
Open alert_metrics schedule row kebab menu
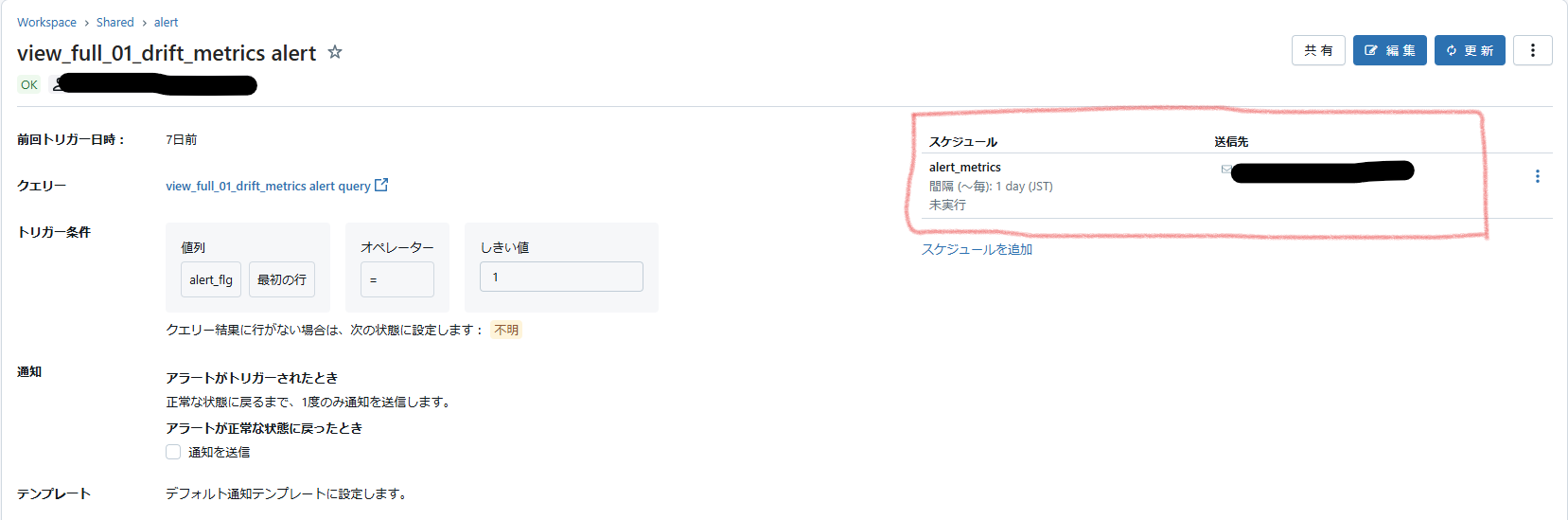point(1537,176)
